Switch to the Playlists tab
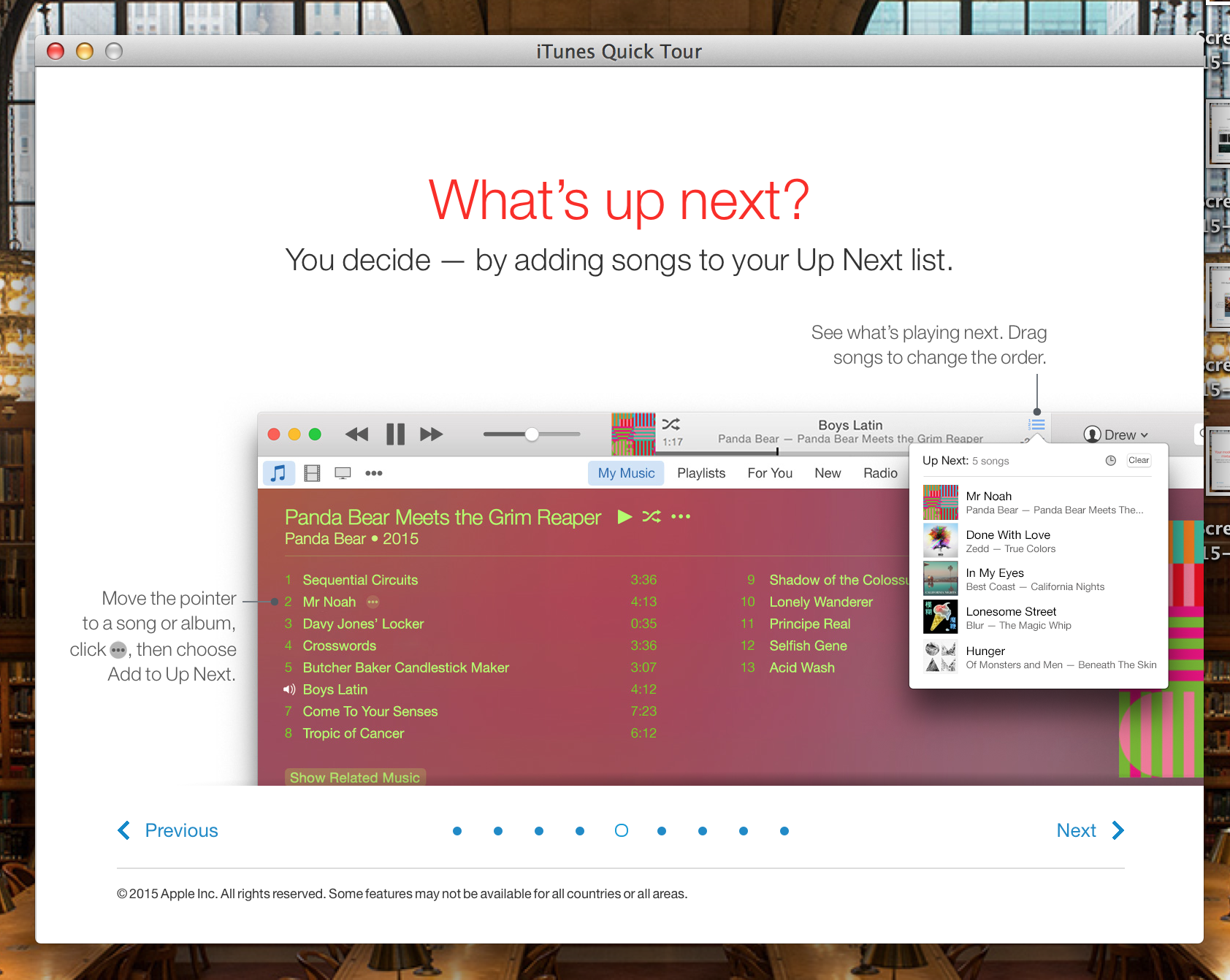The image size is (1230, 980). click(700, 473)
